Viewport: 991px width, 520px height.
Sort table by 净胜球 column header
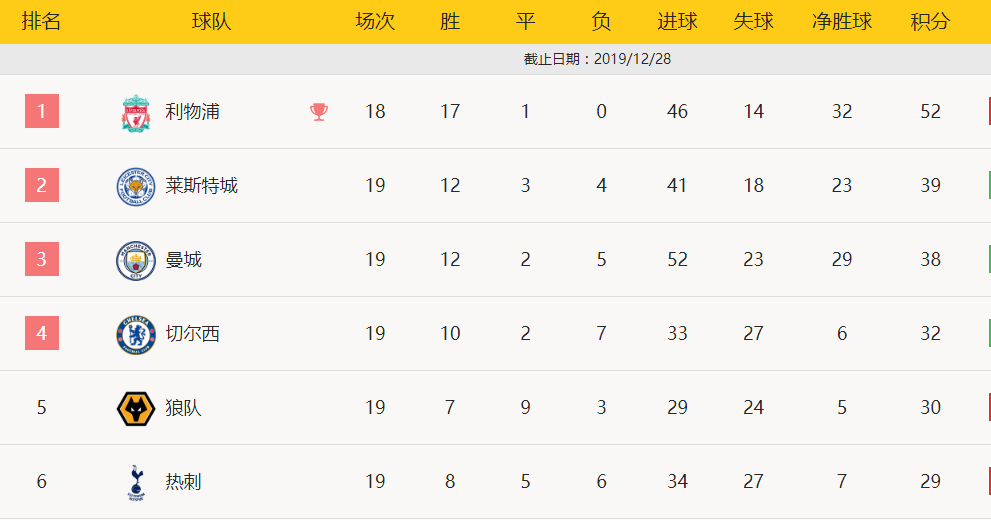[842, 21]
